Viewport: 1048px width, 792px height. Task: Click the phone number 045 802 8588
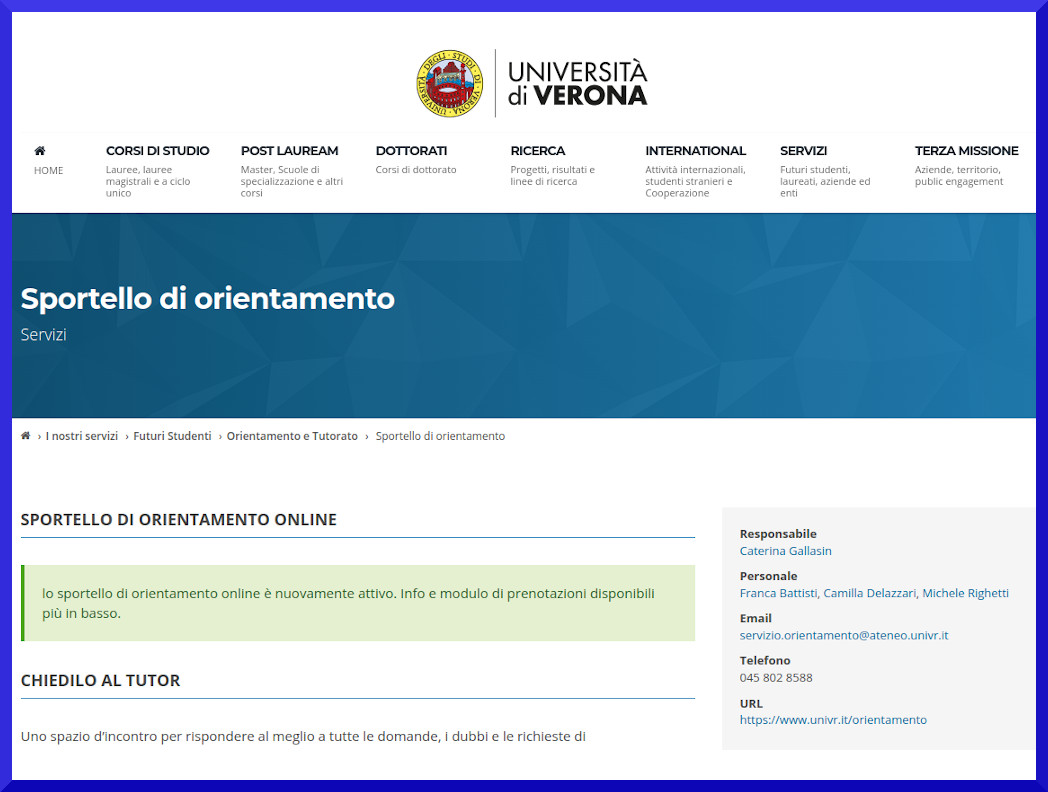tap(776, 678)
